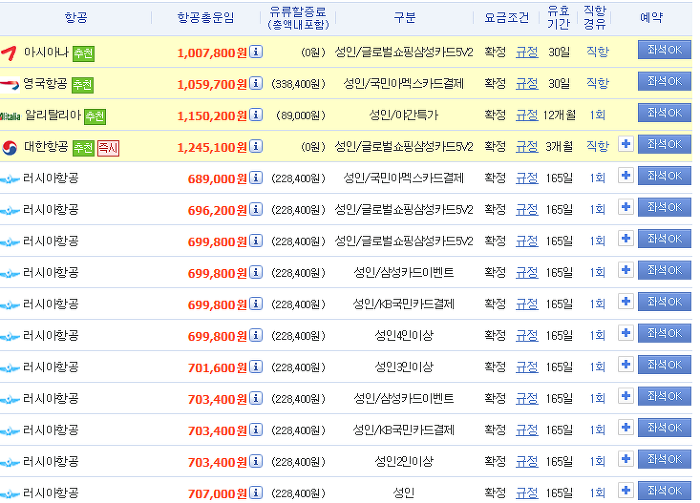Click 추천 badge next to 알리탈리아
Viewport: 700px width, 503px height.
(95, 116)
